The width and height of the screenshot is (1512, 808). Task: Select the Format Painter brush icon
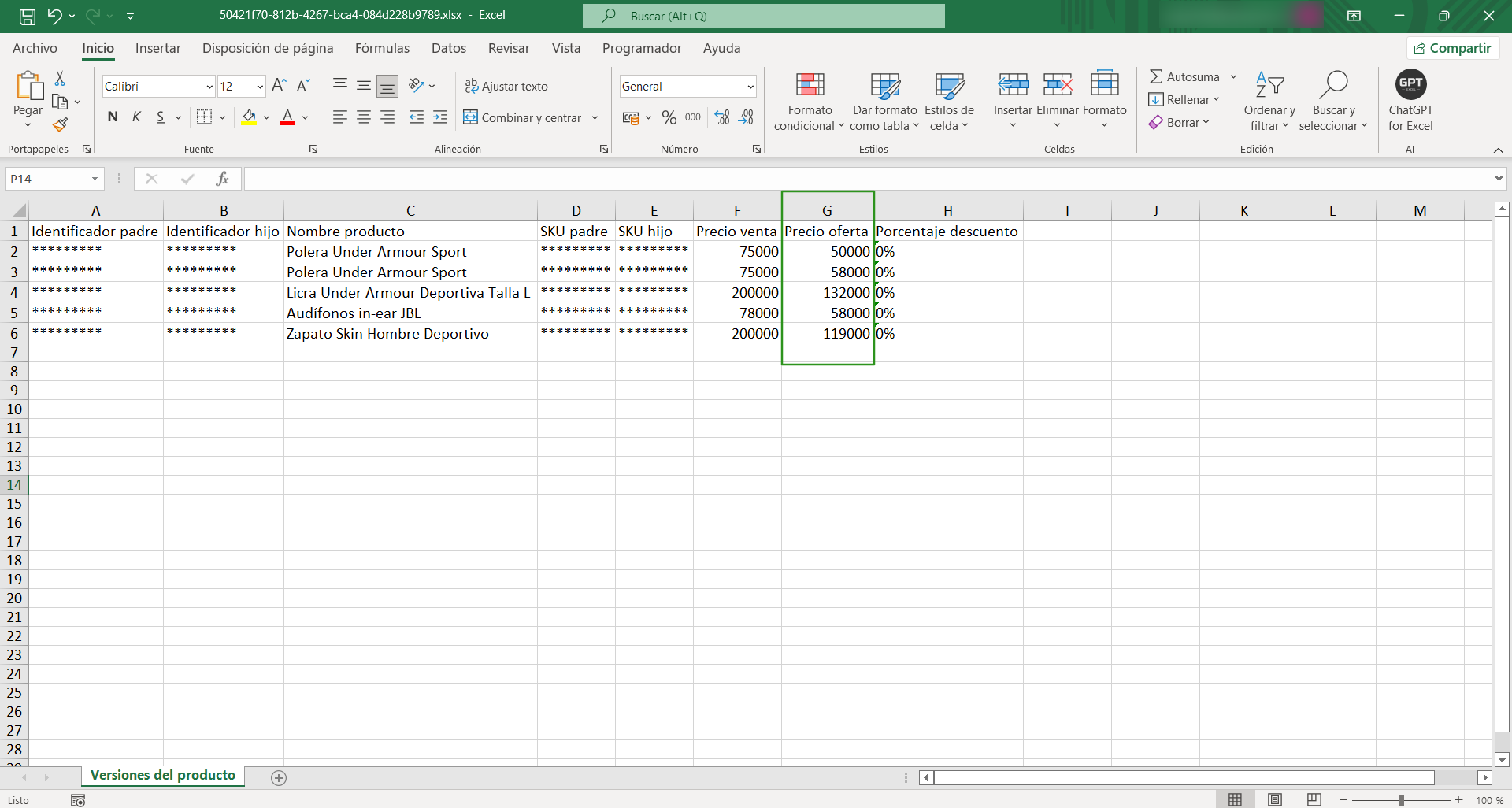(60, 124)
